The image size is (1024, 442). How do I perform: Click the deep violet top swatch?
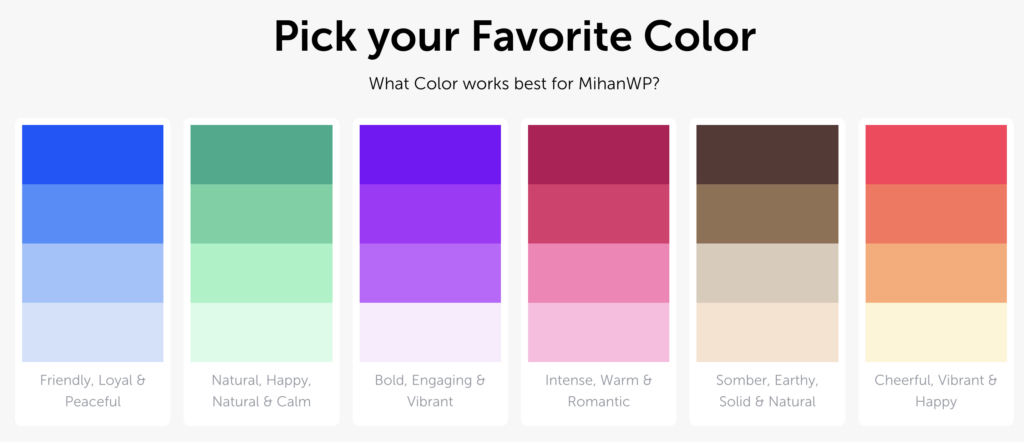point(430,155)
